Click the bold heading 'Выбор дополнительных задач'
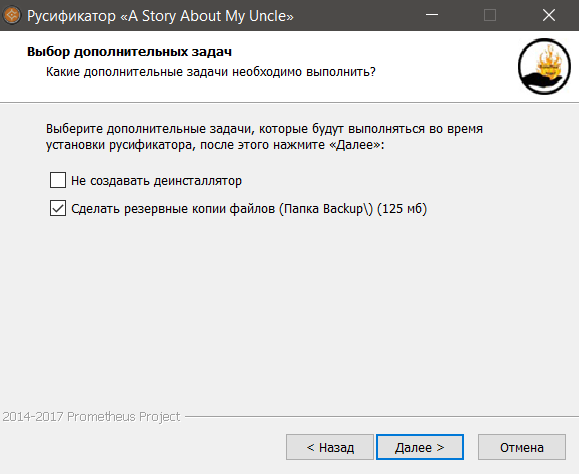The height and width of the screenshot is (474, 579). pyautogui.click(x=129, y=52)
